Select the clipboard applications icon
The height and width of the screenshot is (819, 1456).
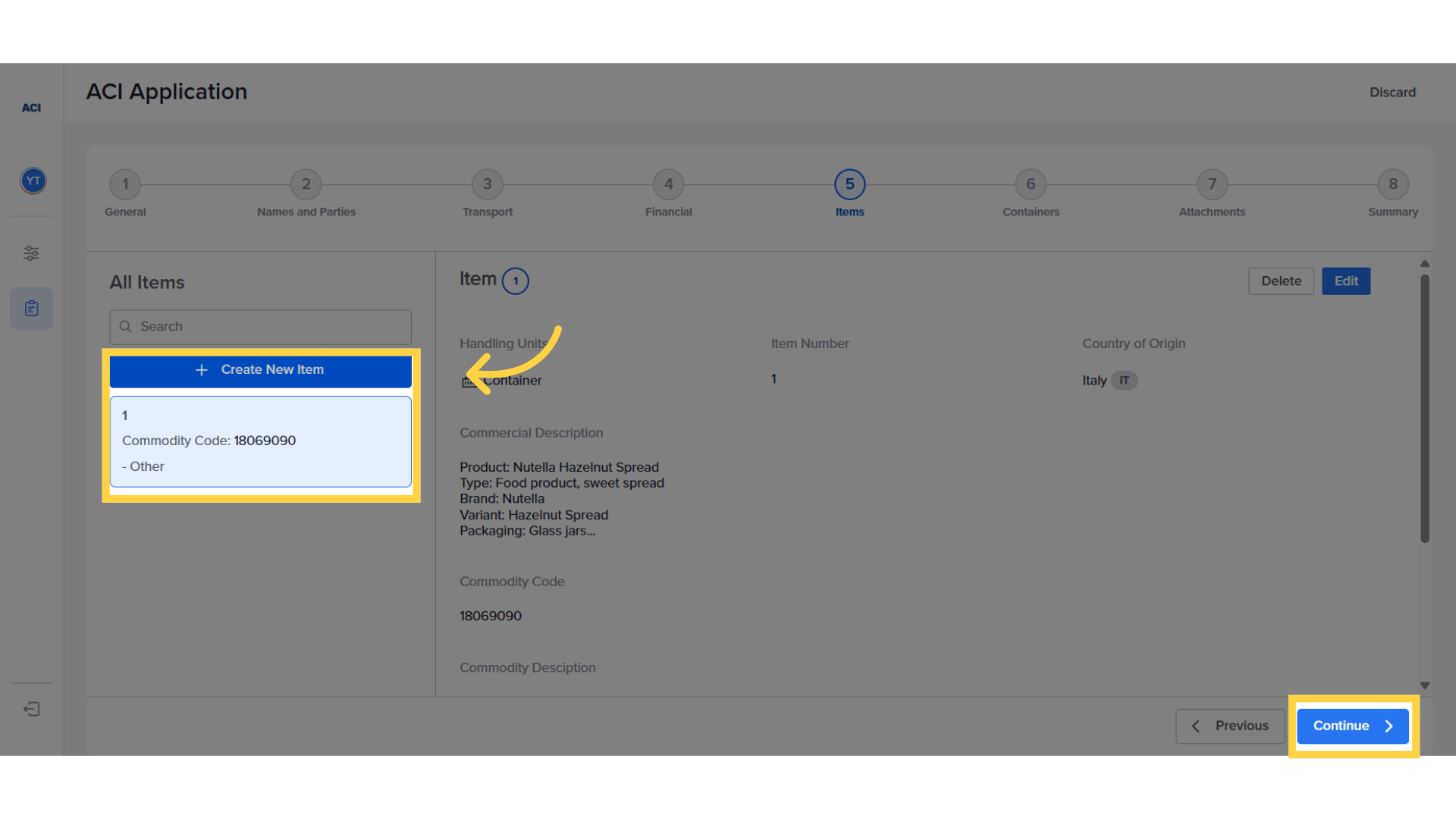point(31,309)
